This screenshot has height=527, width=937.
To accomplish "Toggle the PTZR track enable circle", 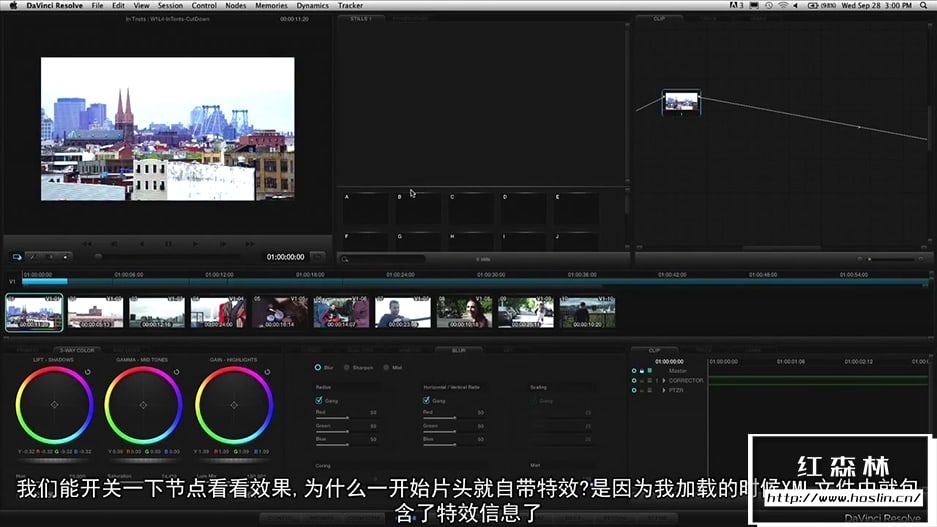I will tap(634, 390).
